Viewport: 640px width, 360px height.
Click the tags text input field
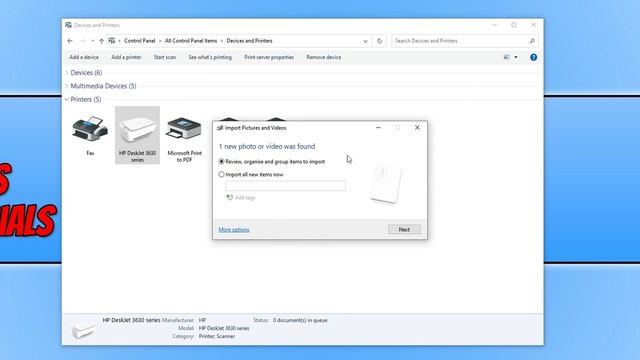285,186
